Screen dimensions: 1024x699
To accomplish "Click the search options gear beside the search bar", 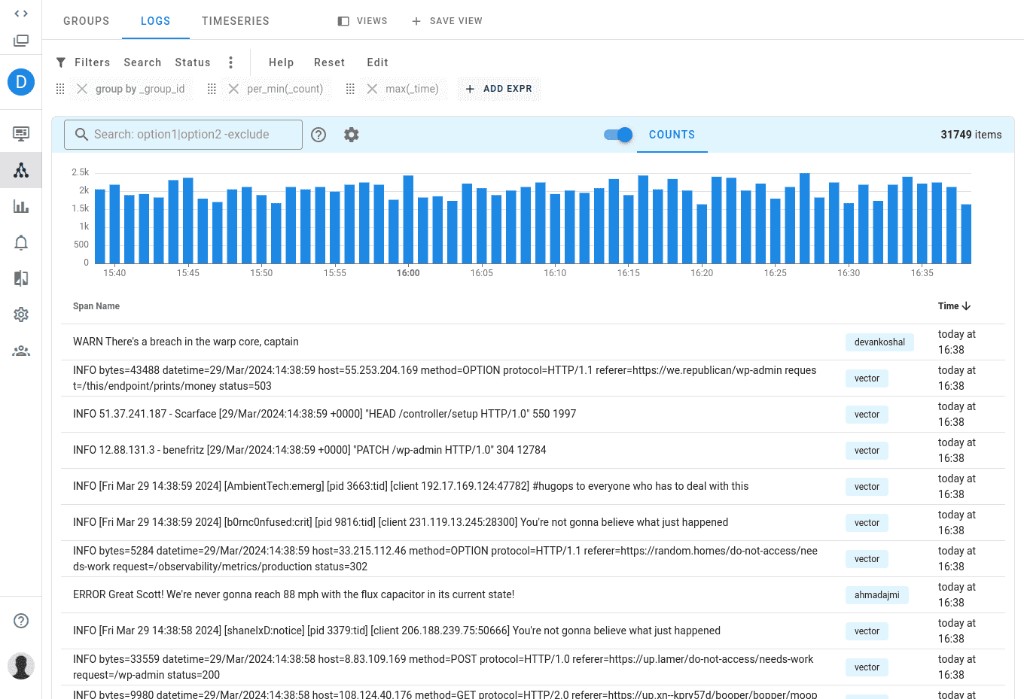I will pos(351,133).
